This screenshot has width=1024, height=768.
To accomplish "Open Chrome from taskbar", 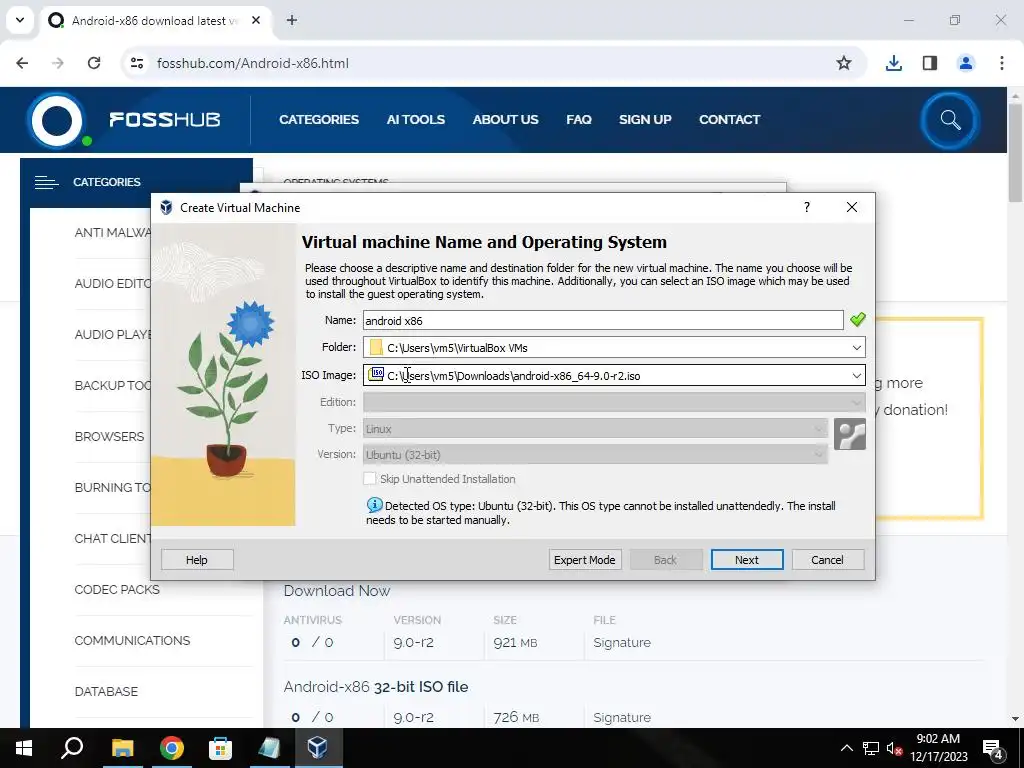I will pos(172,748).
